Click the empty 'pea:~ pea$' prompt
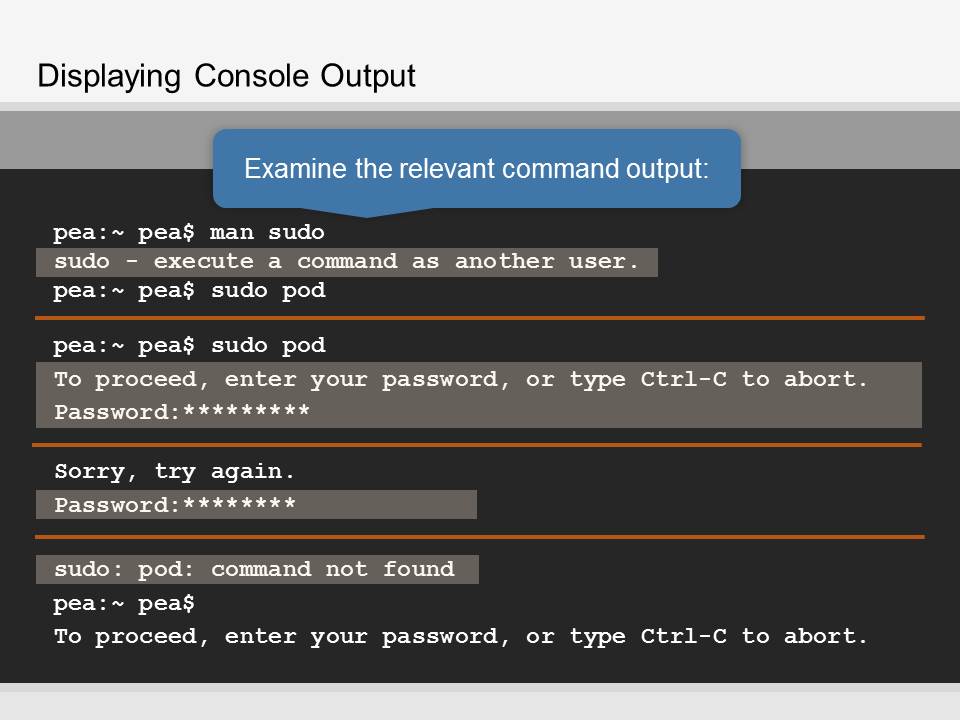 click(124, 604)
